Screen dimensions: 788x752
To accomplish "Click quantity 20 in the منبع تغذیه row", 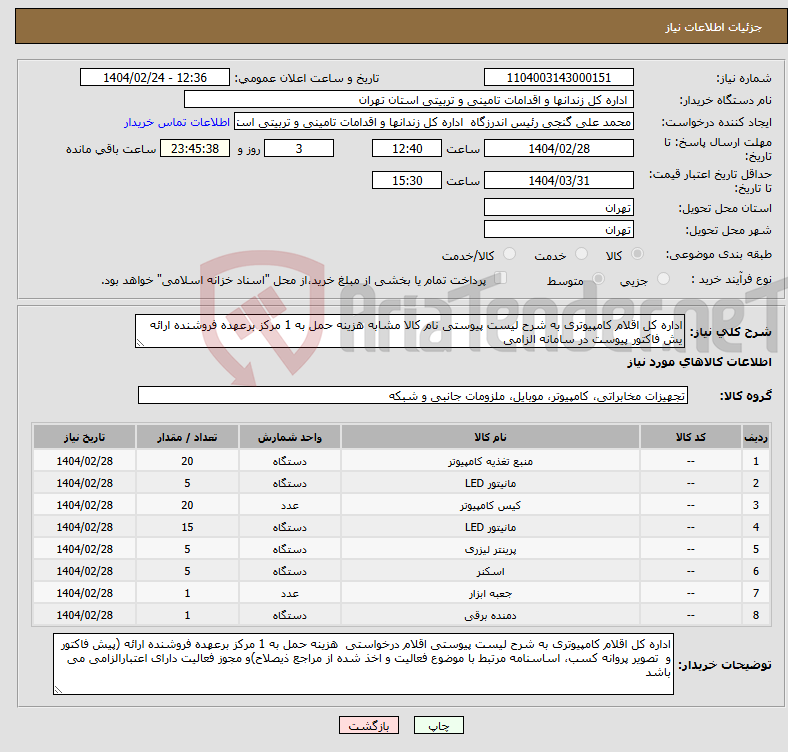I will tap(187, 461).
